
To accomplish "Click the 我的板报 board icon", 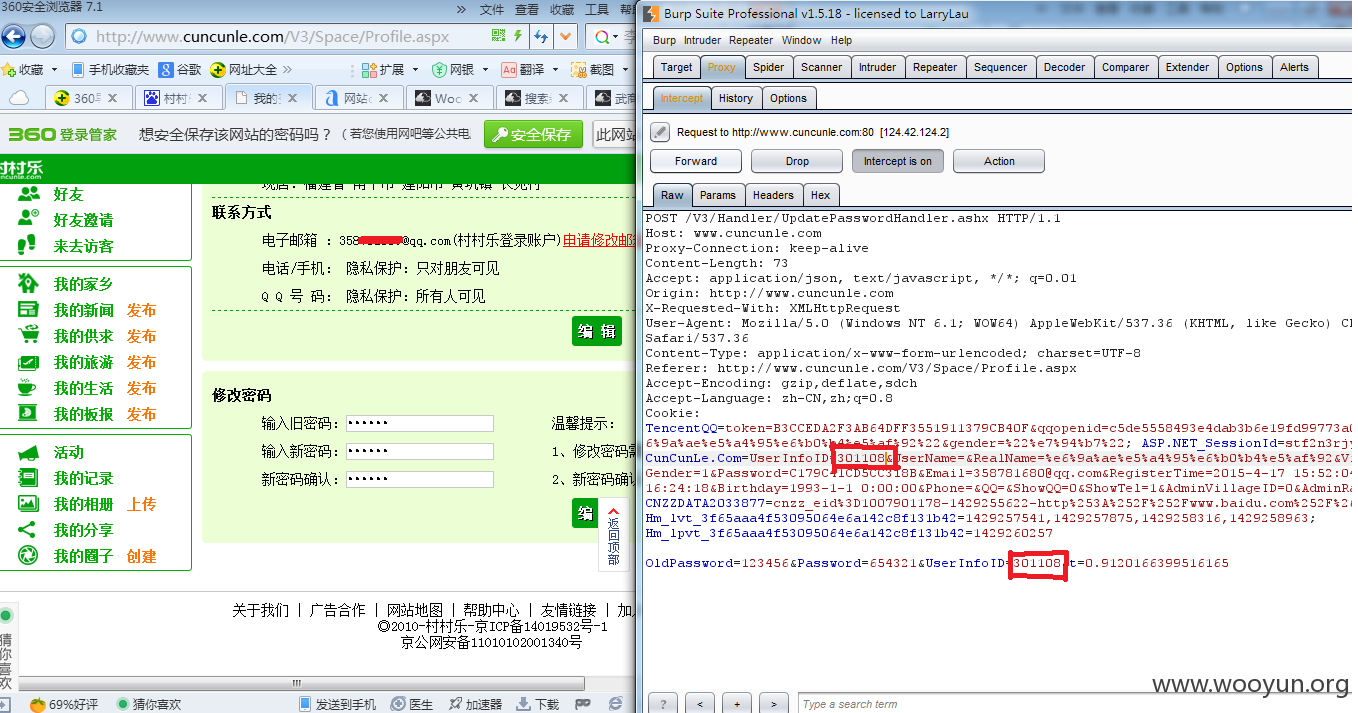I will [x=28, y=414].
